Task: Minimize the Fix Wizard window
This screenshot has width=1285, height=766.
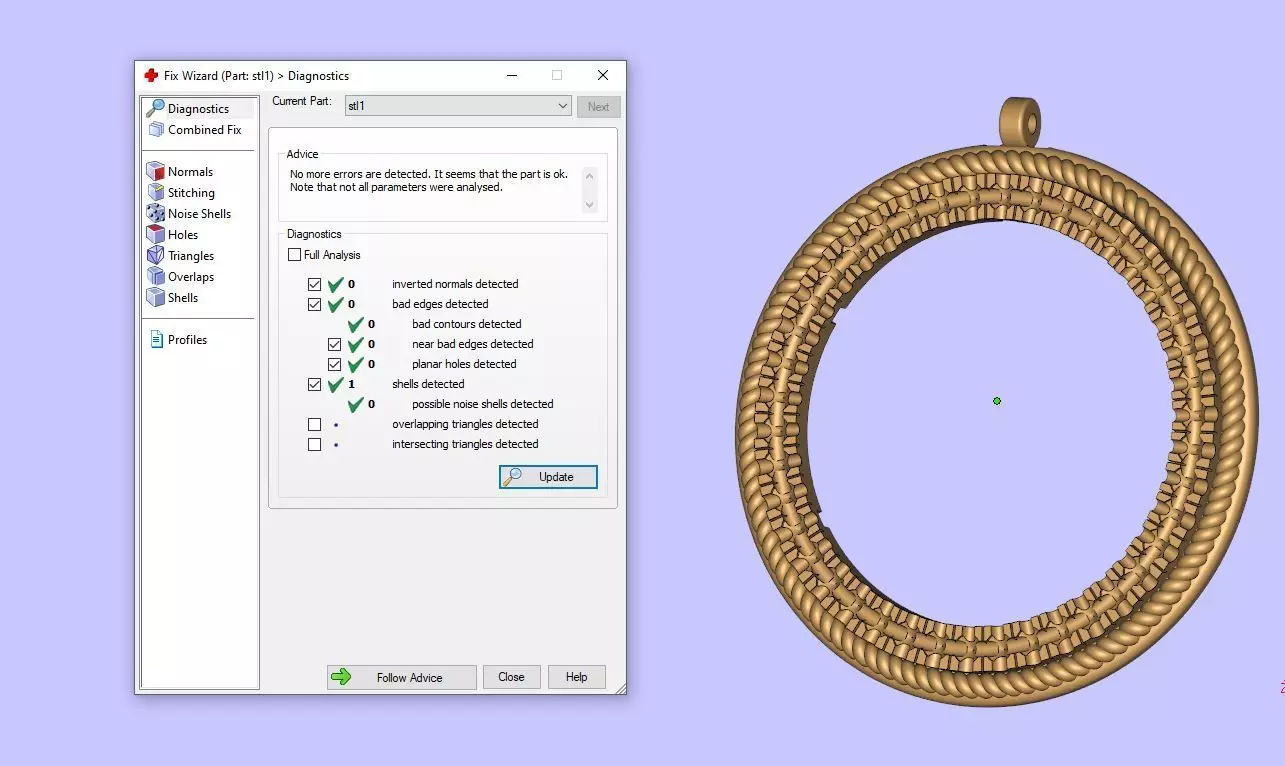Action: tap(512, 75)
